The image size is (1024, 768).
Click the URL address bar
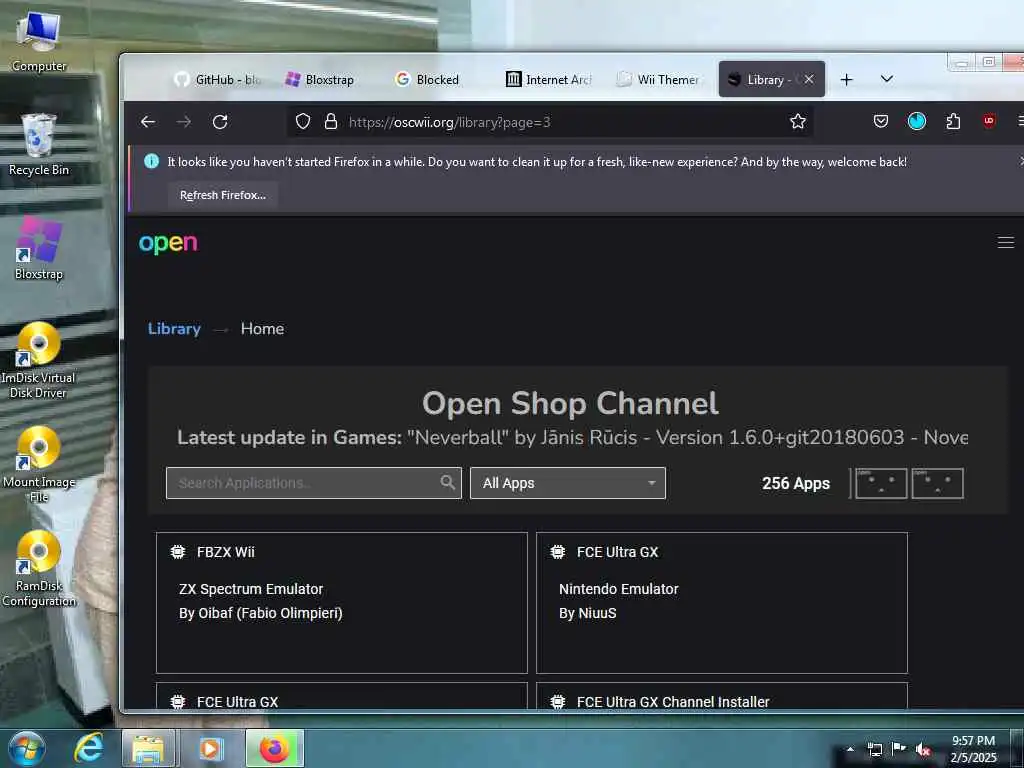(549, 122)
